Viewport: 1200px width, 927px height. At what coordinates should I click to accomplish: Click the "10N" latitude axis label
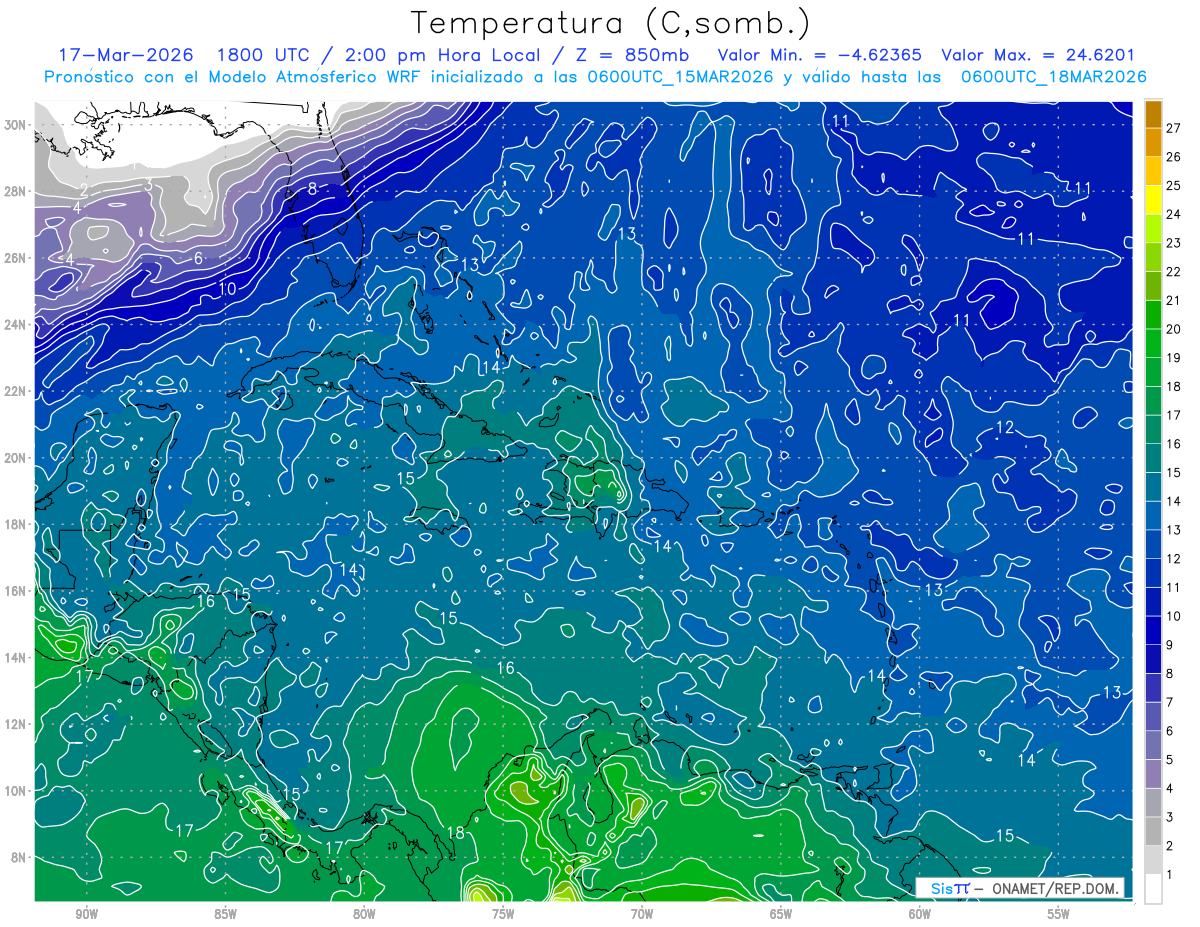click(16, 790)
